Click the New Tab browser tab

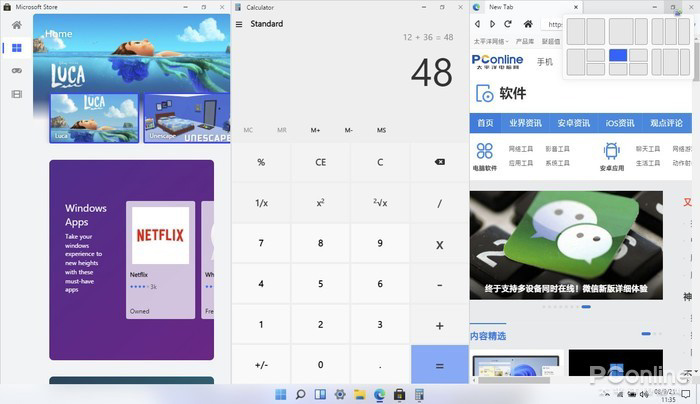coord(527,7)
